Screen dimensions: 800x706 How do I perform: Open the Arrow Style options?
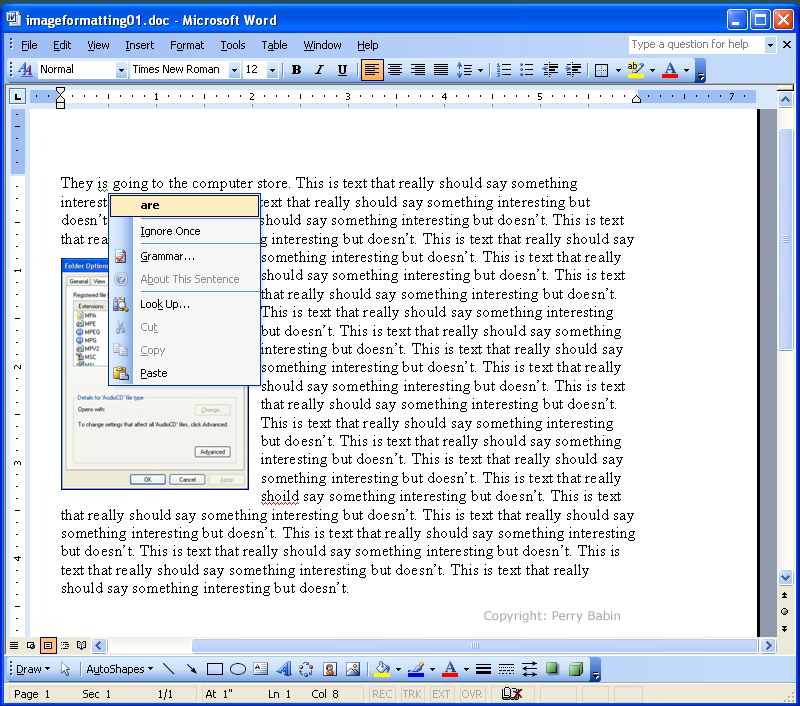tap(530, 669)
